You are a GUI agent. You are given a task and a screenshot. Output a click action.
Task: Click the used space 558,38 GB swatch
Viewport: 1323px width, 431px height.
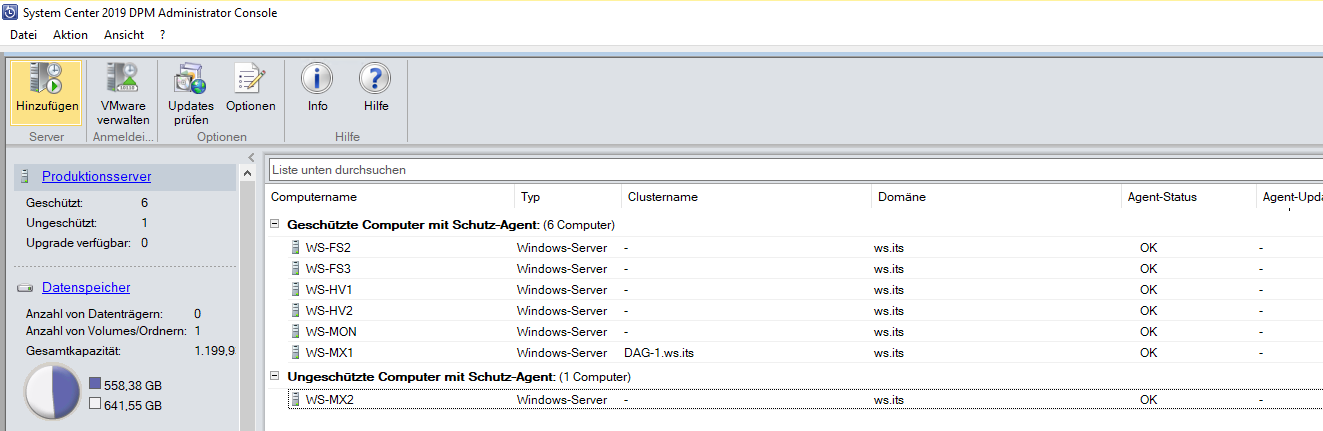[94, 383]
